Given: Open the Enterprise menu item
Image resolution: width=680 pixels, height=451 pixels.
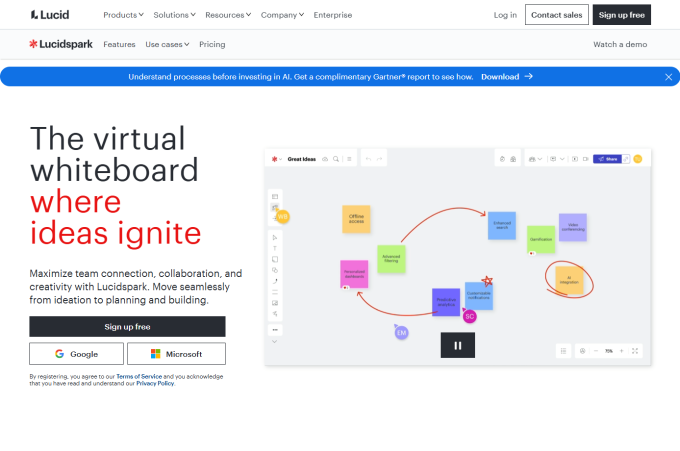Looking at the screenshot, I should [x=333, y=15].
